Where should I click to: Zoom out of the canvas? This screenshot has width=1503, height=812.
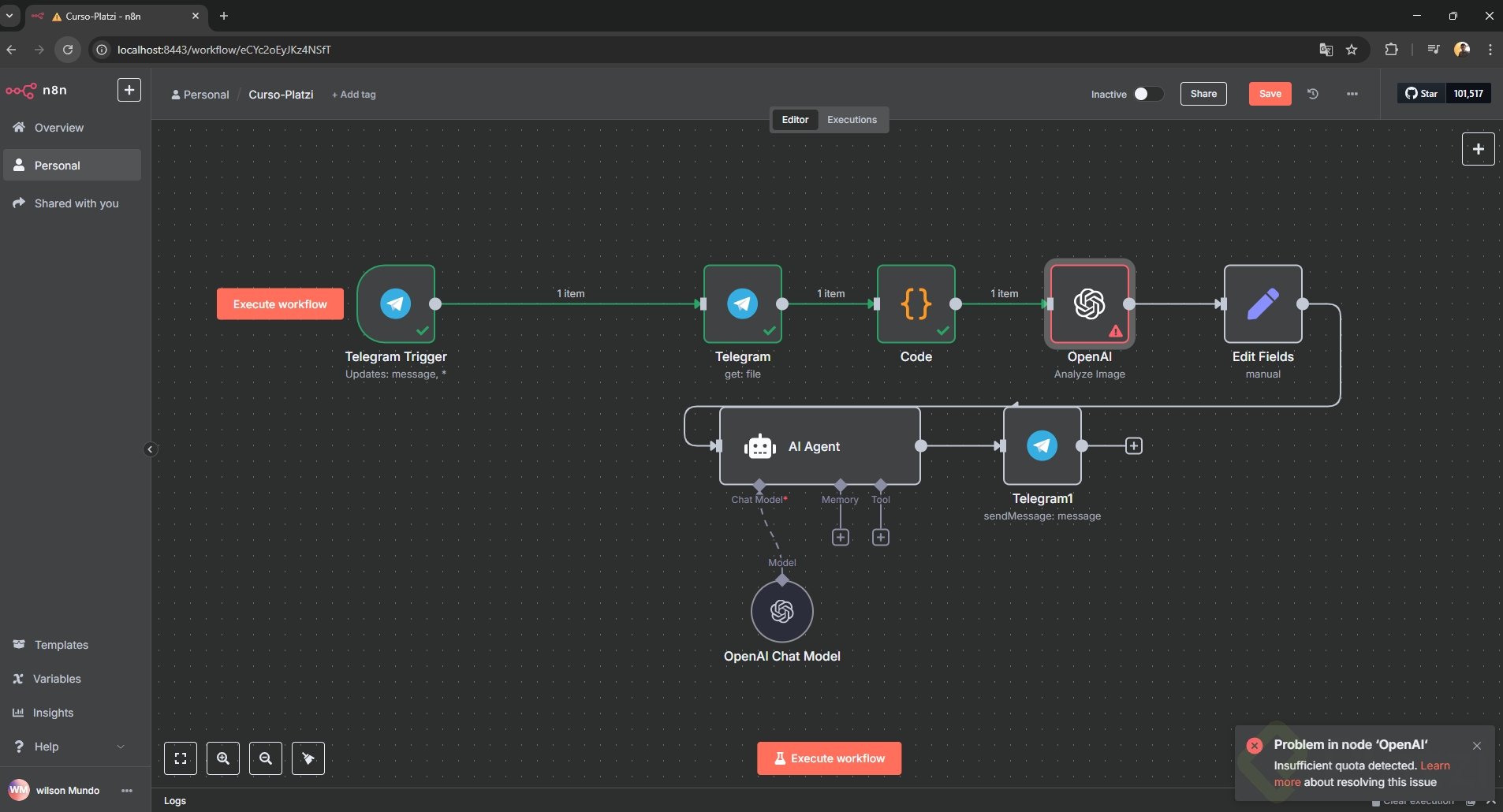[x=266, y=758]
